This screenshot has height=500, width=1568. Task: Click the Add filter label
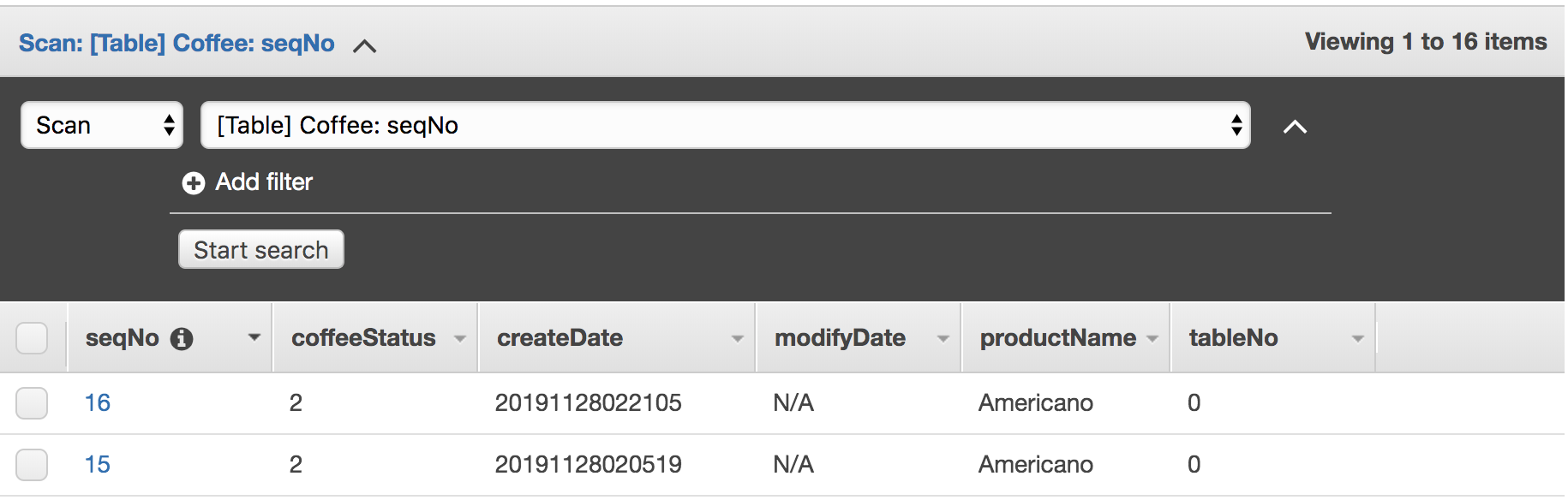(x=264, y=182)
